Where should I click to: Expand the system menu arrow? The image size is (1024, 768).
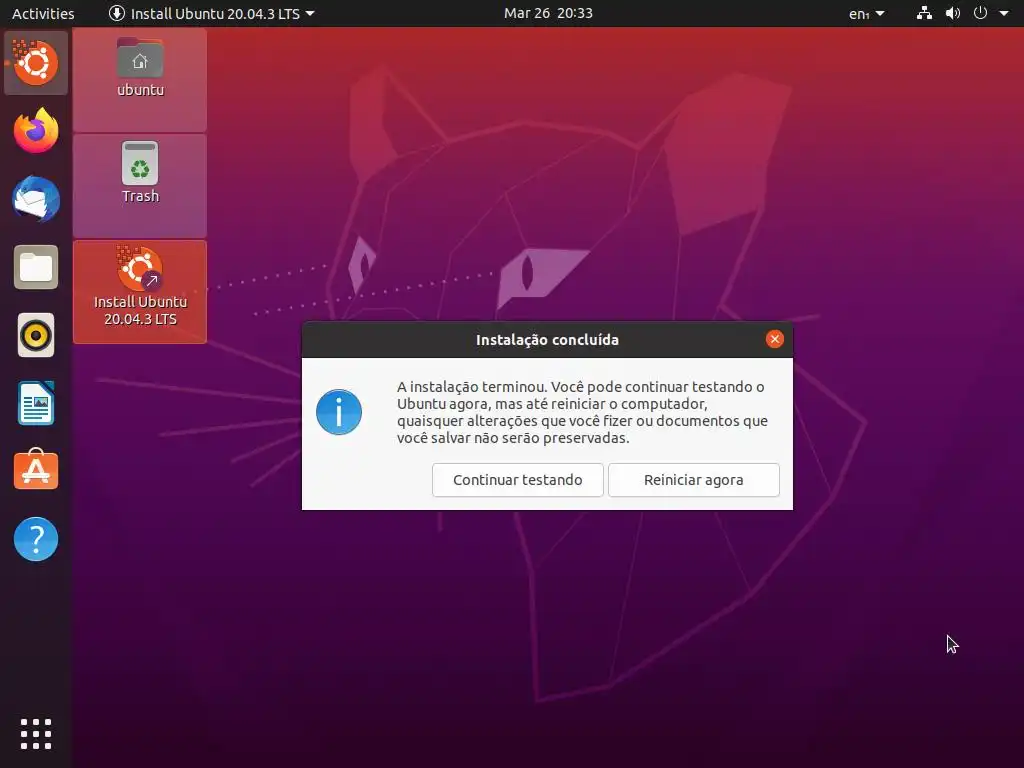pyautogui.click(x=1004, y=13)
